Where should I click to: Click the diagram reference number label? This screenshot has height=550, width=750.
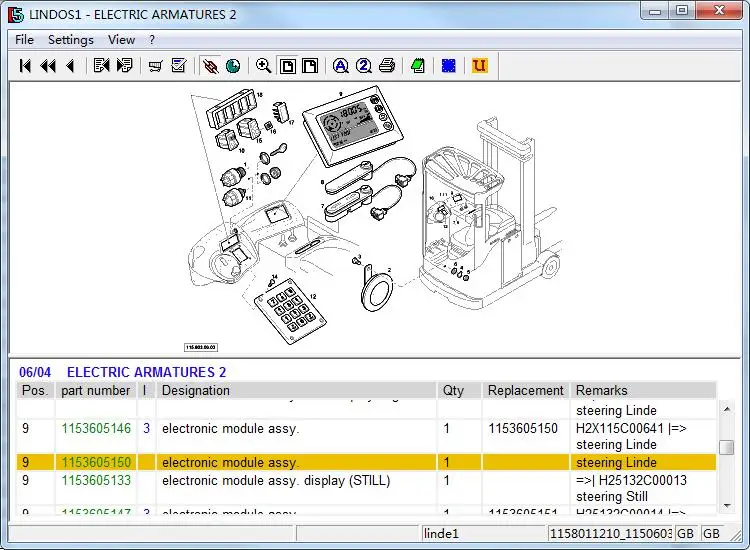coord(201,347)
